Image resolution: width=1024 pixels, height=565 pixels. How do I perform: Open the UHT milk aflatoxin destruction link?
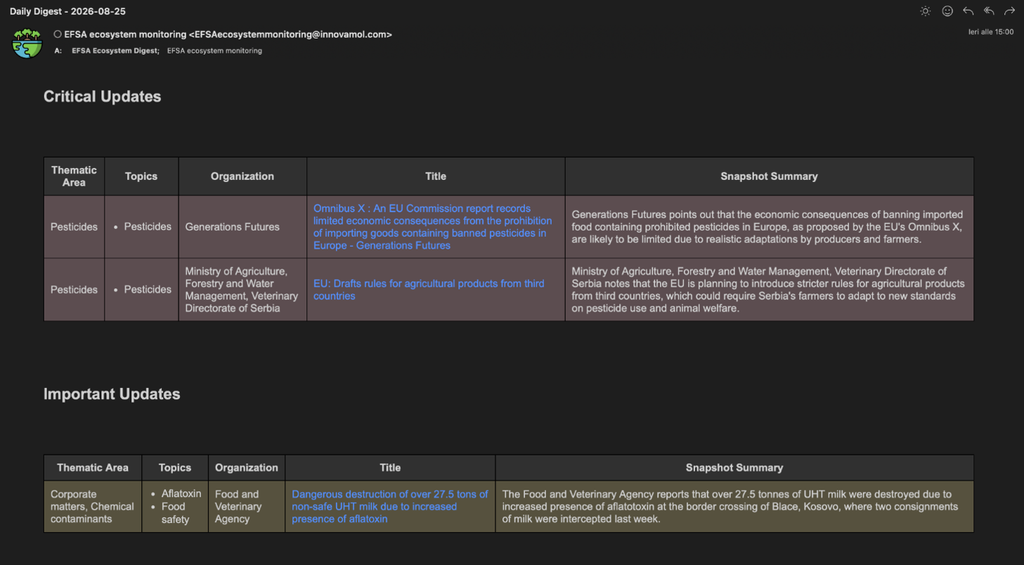pyautogui.click(x=390, y=506)
